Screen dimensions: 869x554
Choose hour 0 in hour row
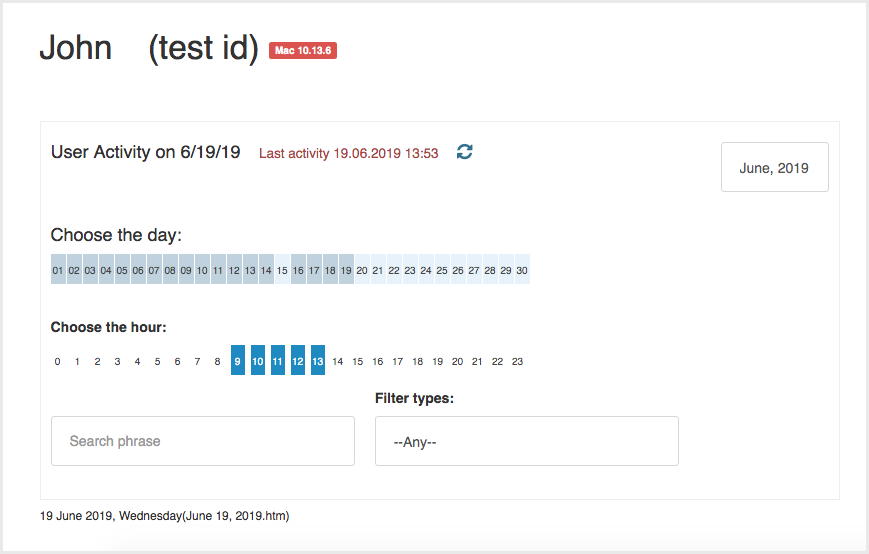(x=57, y=361)
